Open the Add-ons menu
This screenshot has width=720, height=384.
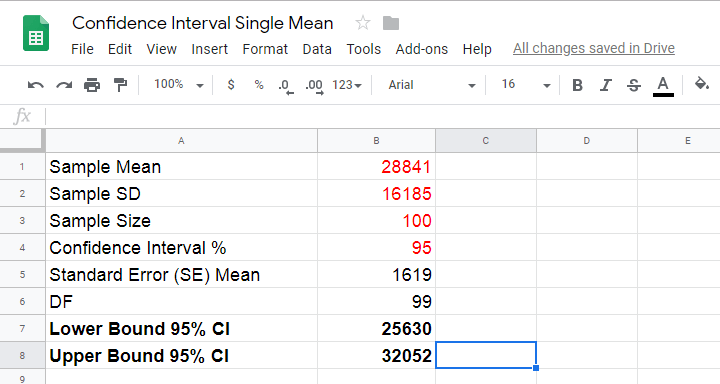click(422, 49)
